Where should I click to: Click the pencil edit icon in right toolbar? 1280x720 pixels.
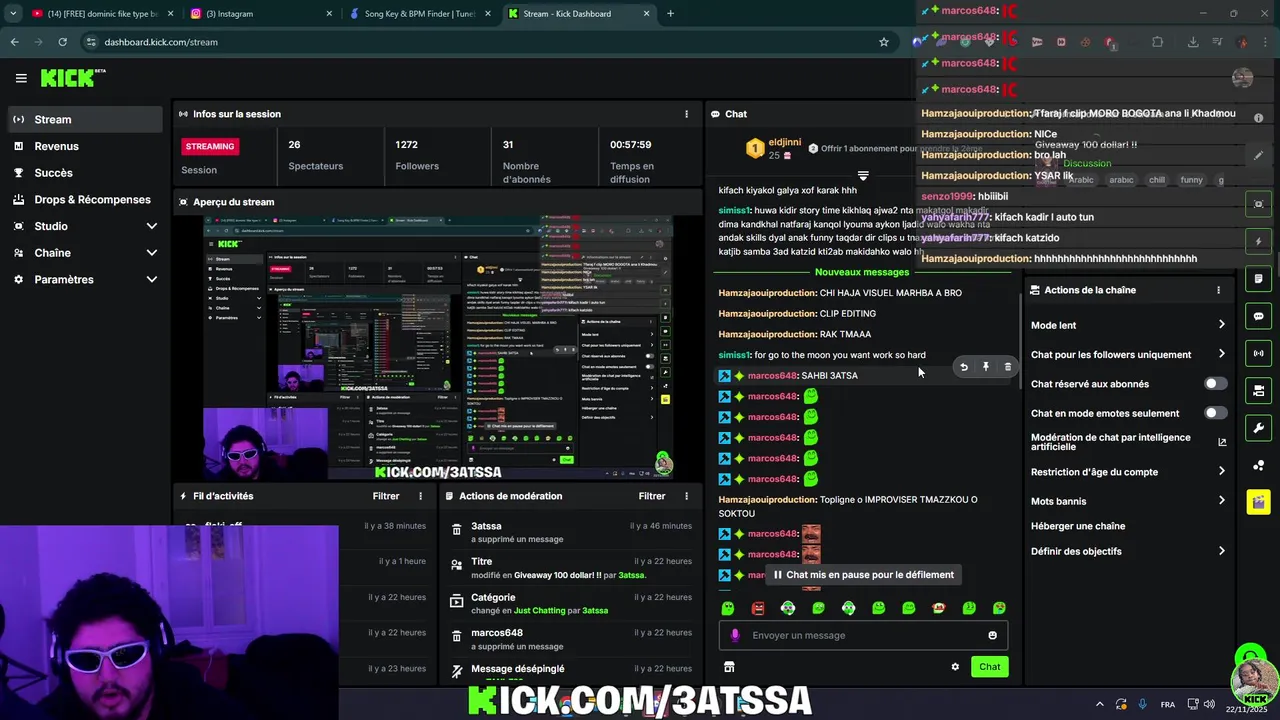pos(1258,155)
